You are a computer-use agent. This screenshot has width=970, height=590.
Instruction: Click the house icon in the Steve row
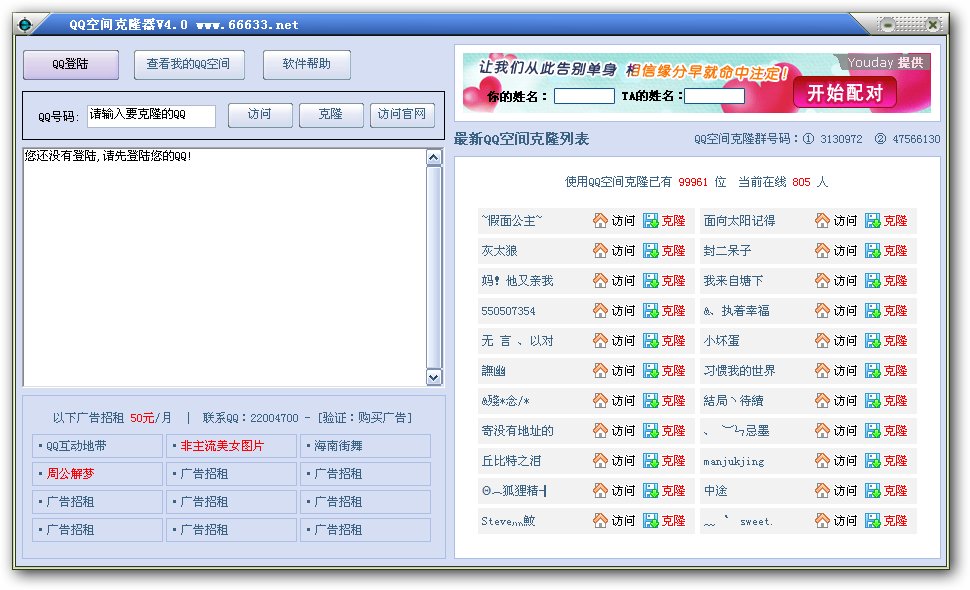tap(600, 521)
